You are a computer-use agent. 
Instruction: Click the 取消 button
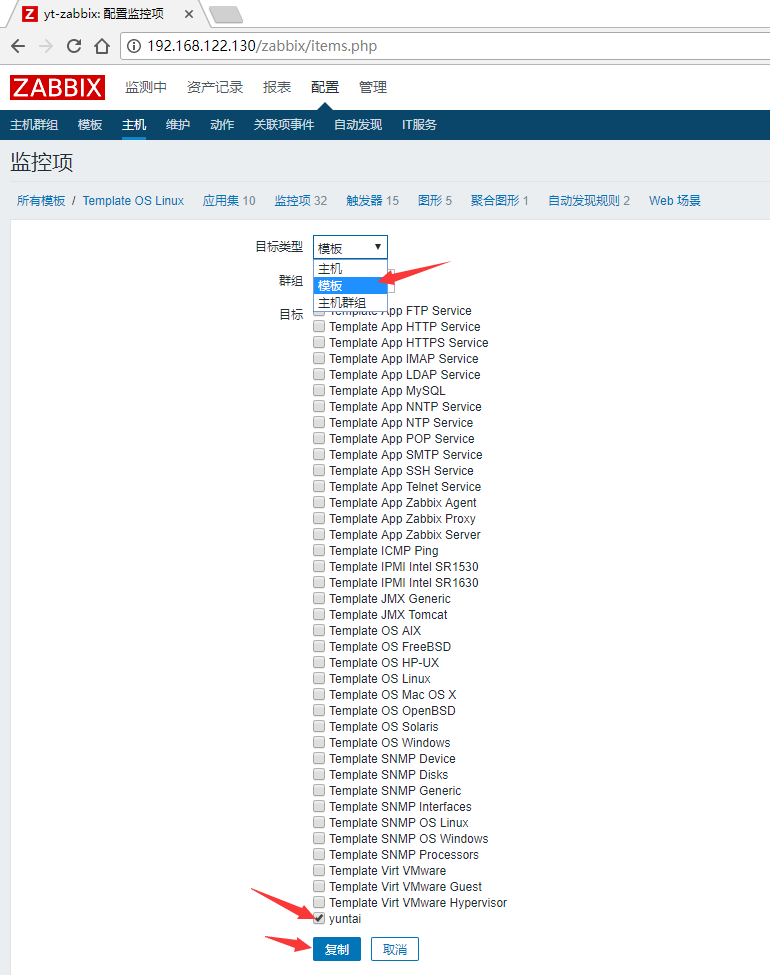point(395,950)
